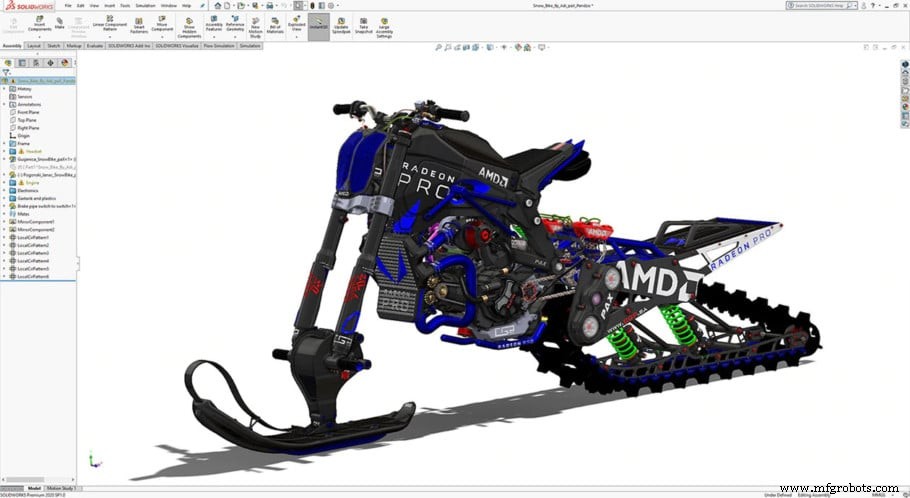The height and width of the screenshot is (498, 910).
Task: Expand the History tree node
Action: coord(5,89)
